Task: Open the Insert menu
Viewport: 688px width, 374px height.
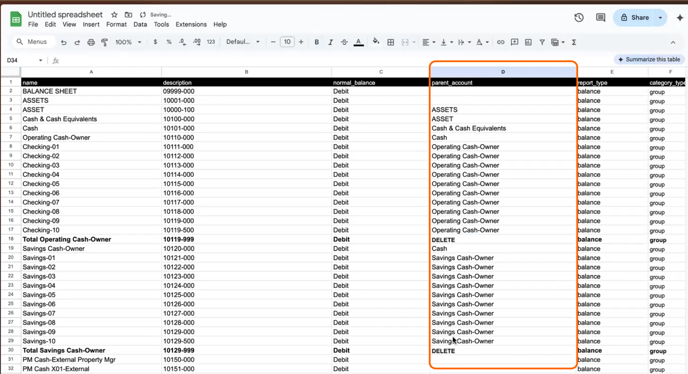Action: (x=91, y=25)
